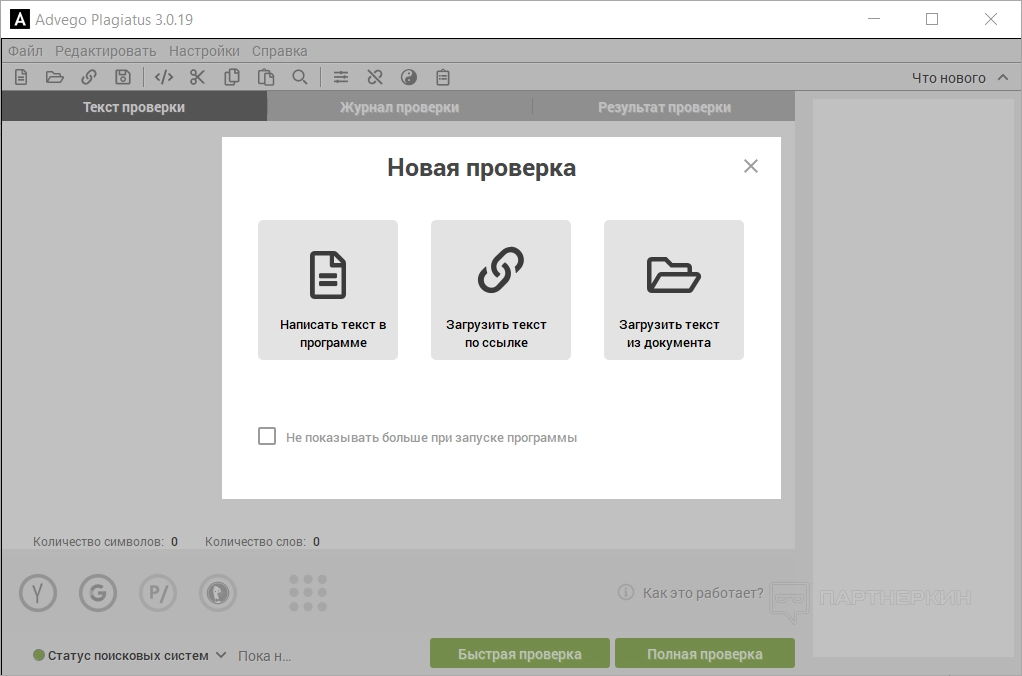Click the broken link icon in toolbar
The image size is (1022, 676).
tap(375, 77)
